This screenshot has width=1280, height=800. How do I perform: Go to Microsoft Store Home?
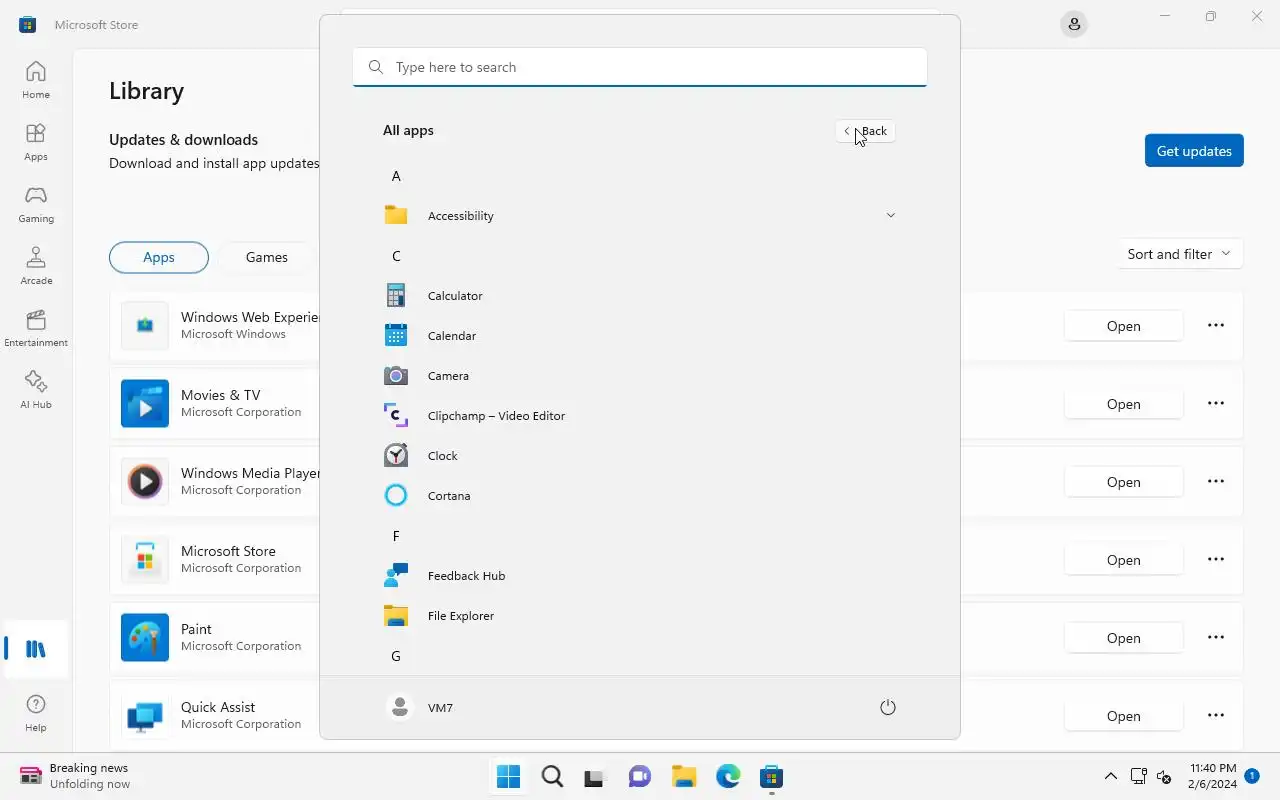(36, 80)
